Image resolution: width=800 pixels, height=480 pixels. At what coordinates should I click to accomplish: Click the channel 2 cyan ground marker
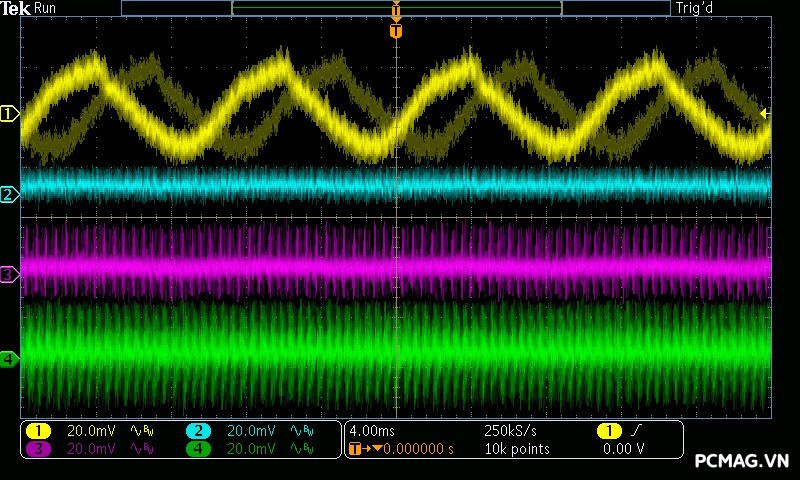click(9, 194)
